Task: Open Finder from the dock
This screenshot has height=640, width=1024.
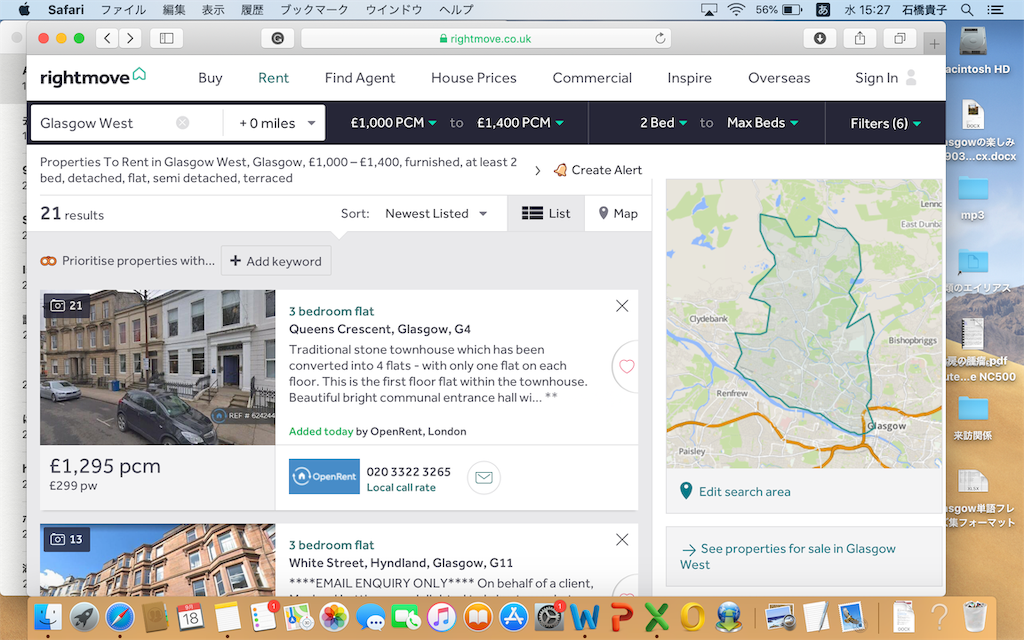Action: tap(48, 617)
